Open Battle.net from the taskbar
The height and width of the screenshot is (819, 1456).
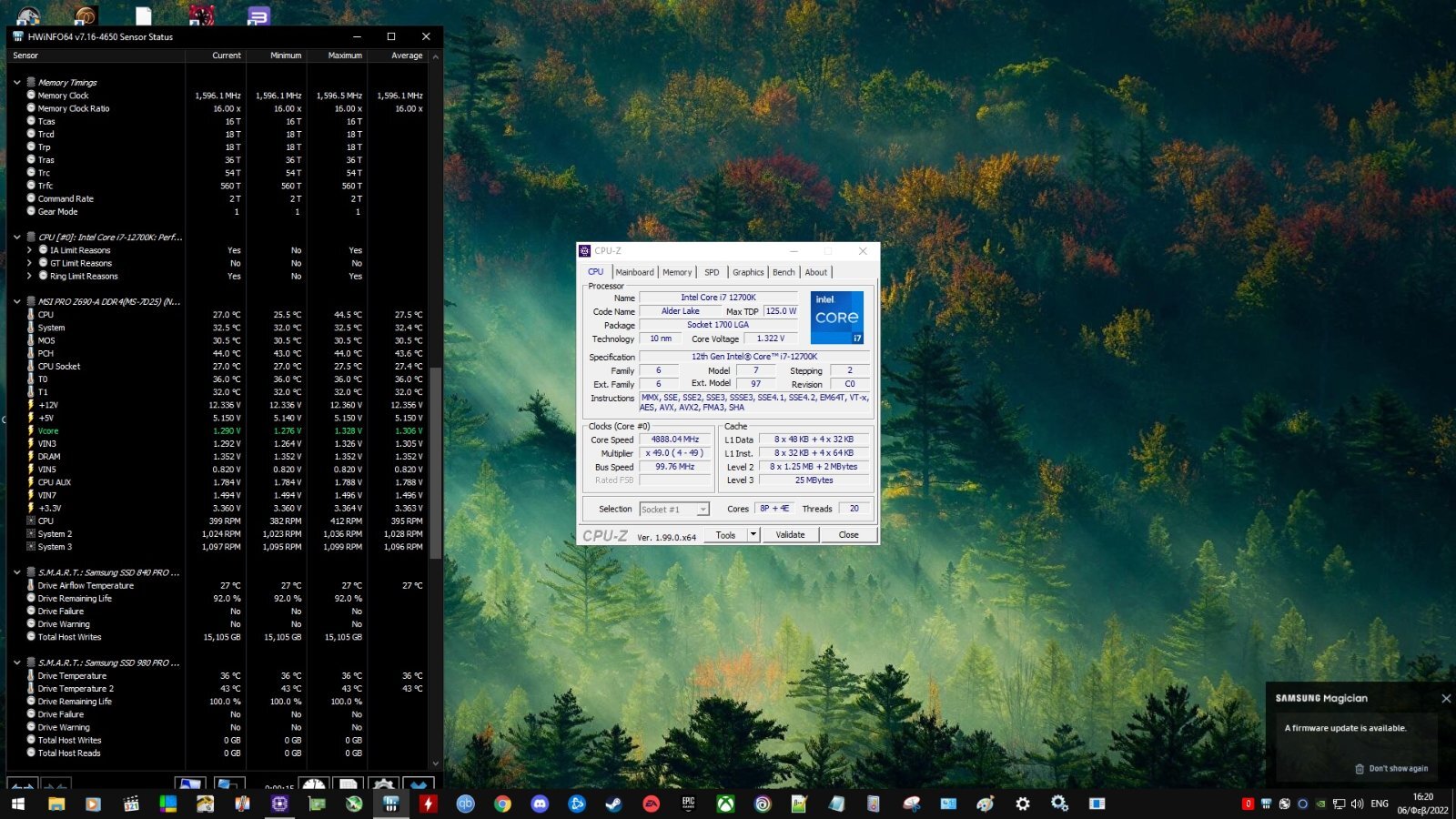577,804
